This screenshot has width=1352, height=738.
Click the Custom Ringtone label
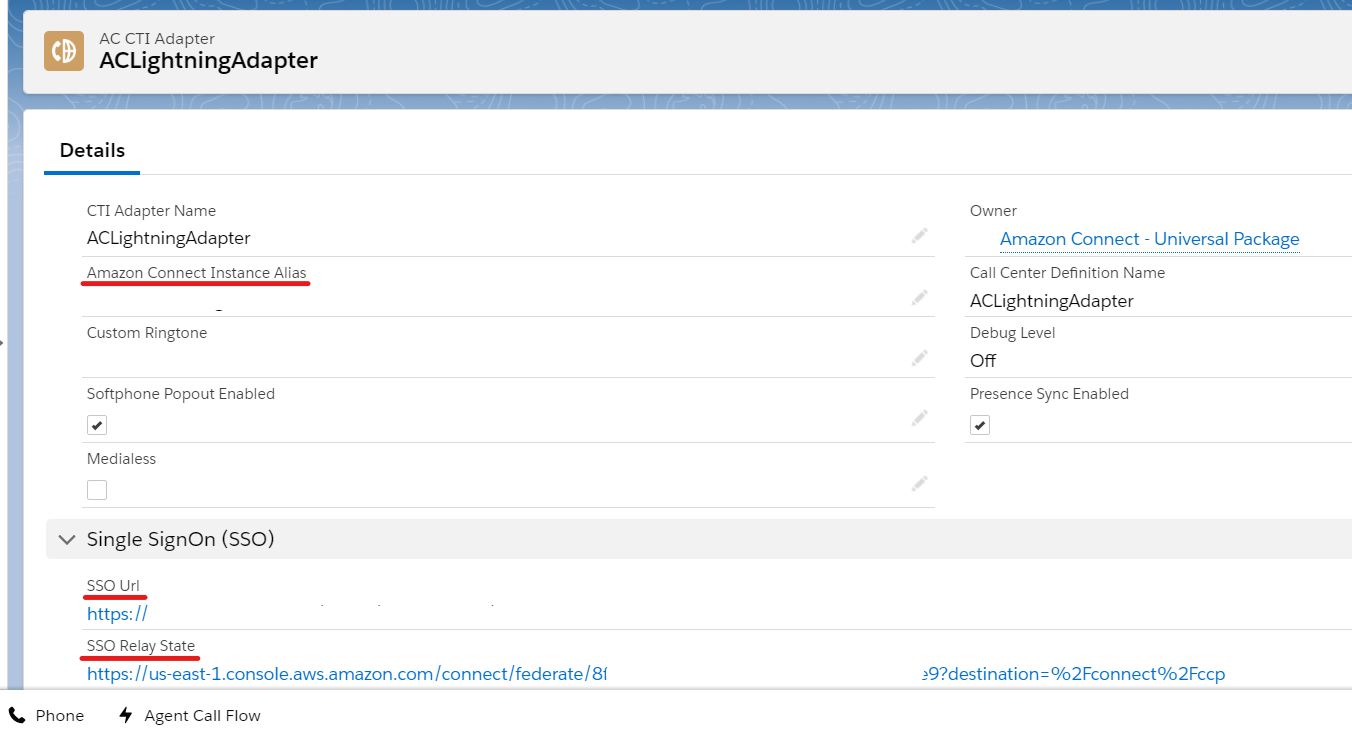tap(147, 333)
